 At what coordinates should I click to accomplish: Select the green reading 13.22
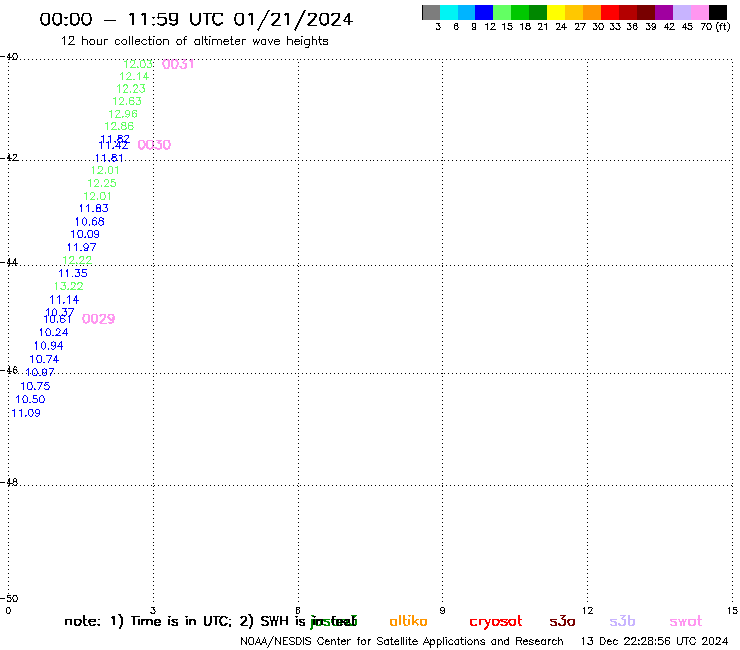tap(68, 286)
